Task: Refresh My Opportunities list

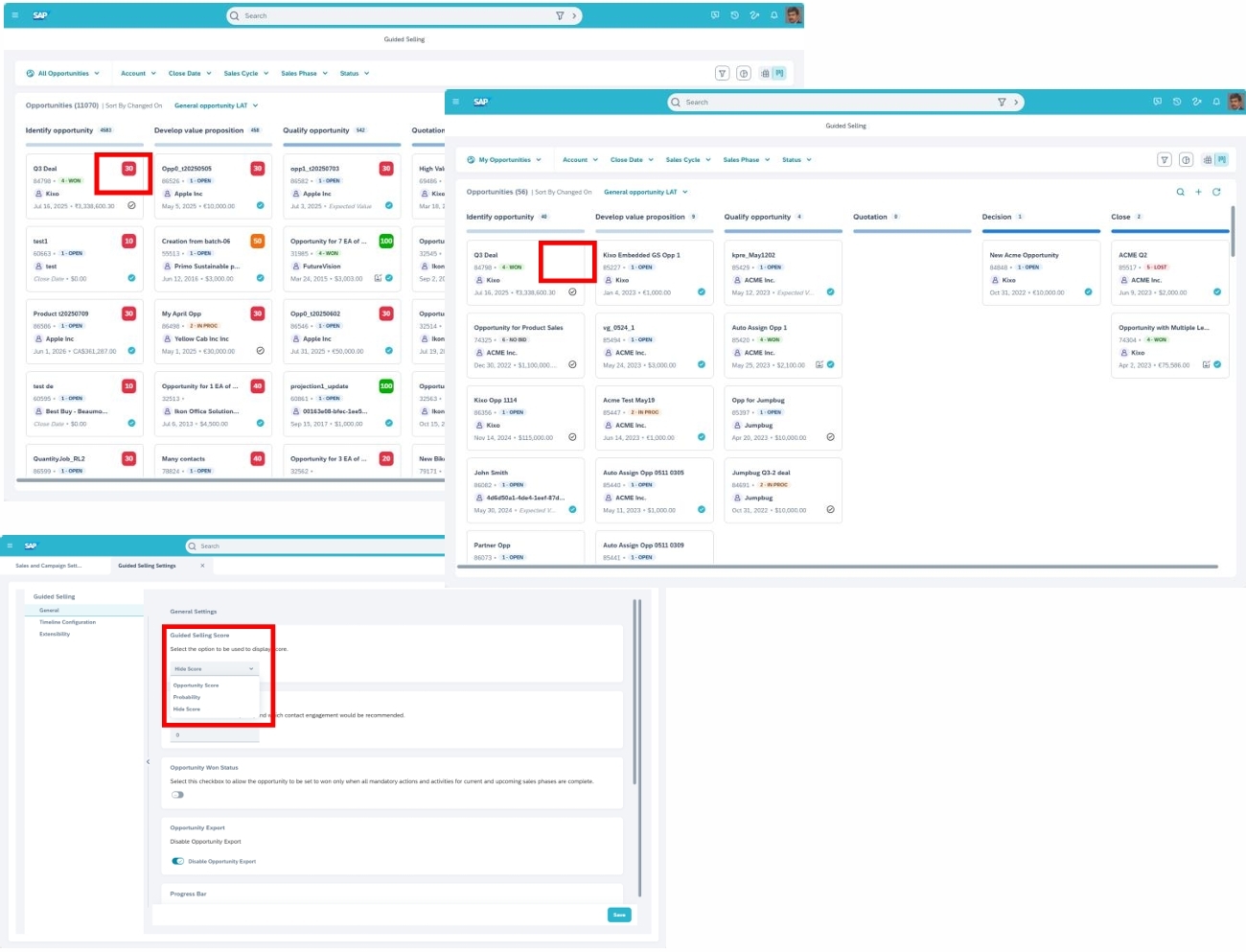Action: click(x=1216, y=192)
